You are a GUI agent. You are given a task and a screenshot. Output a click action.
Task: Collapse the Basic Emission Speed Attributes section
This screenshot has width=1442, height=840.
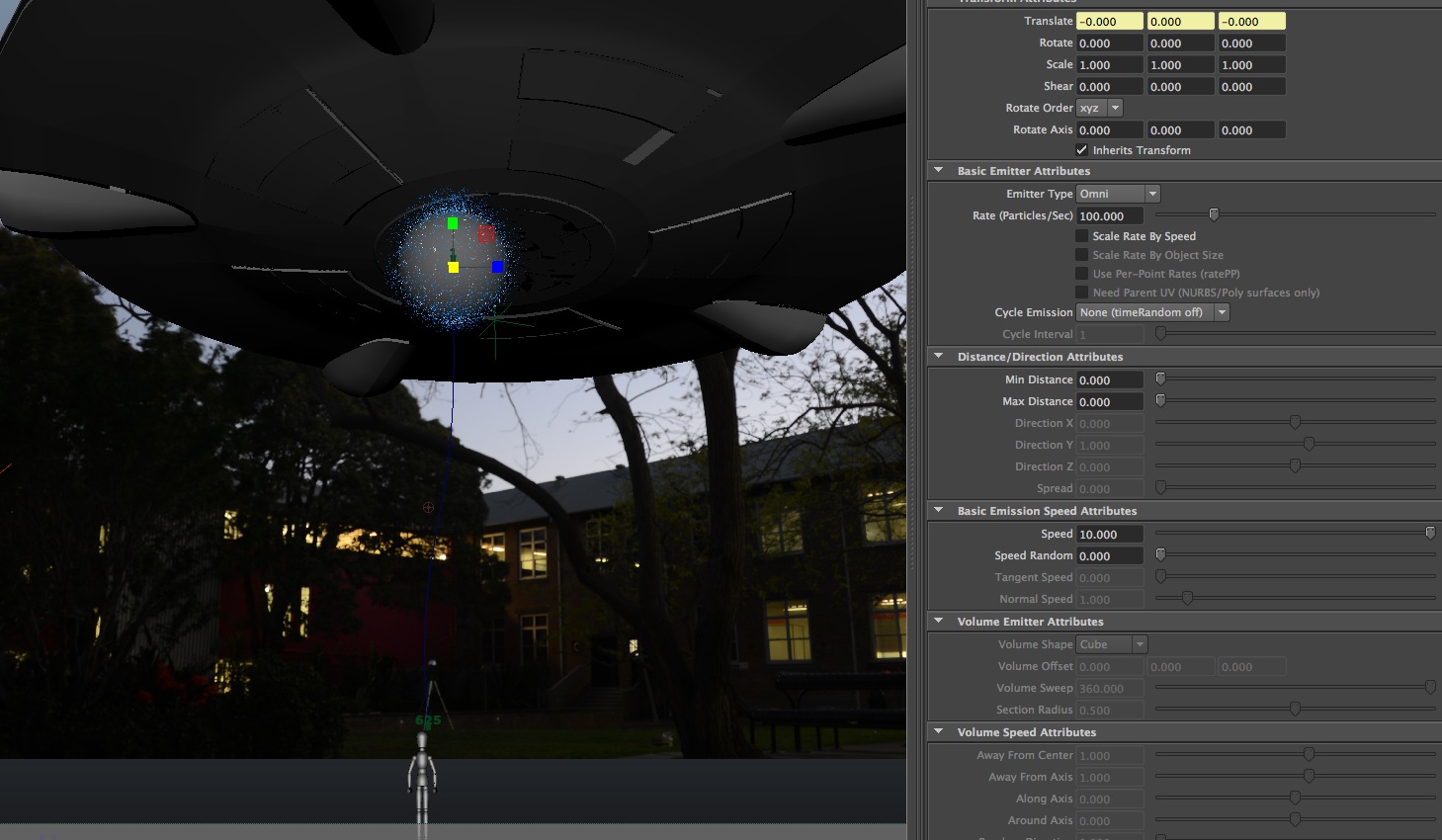(939, 511)
